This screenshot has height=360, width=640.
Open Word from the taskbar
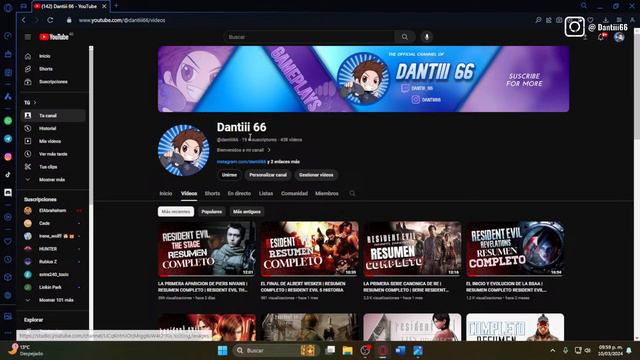click(400, 351)
